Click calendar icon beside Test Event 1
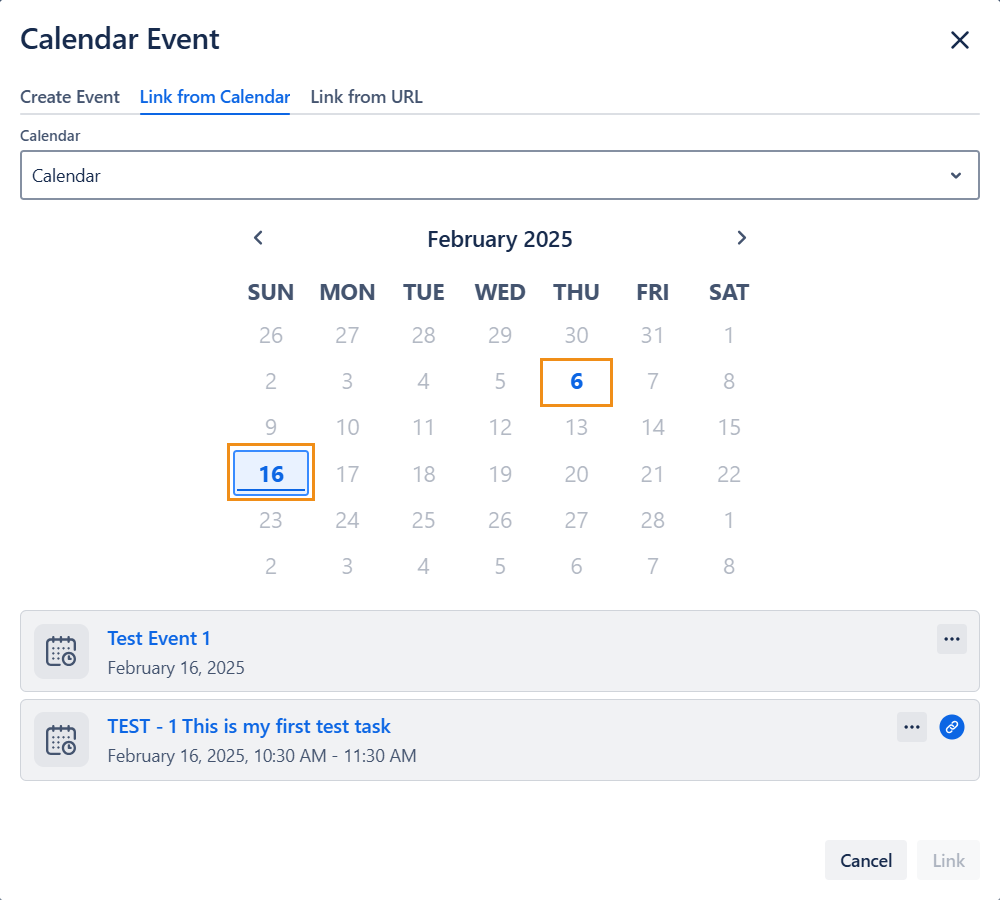 coord(61,651)
